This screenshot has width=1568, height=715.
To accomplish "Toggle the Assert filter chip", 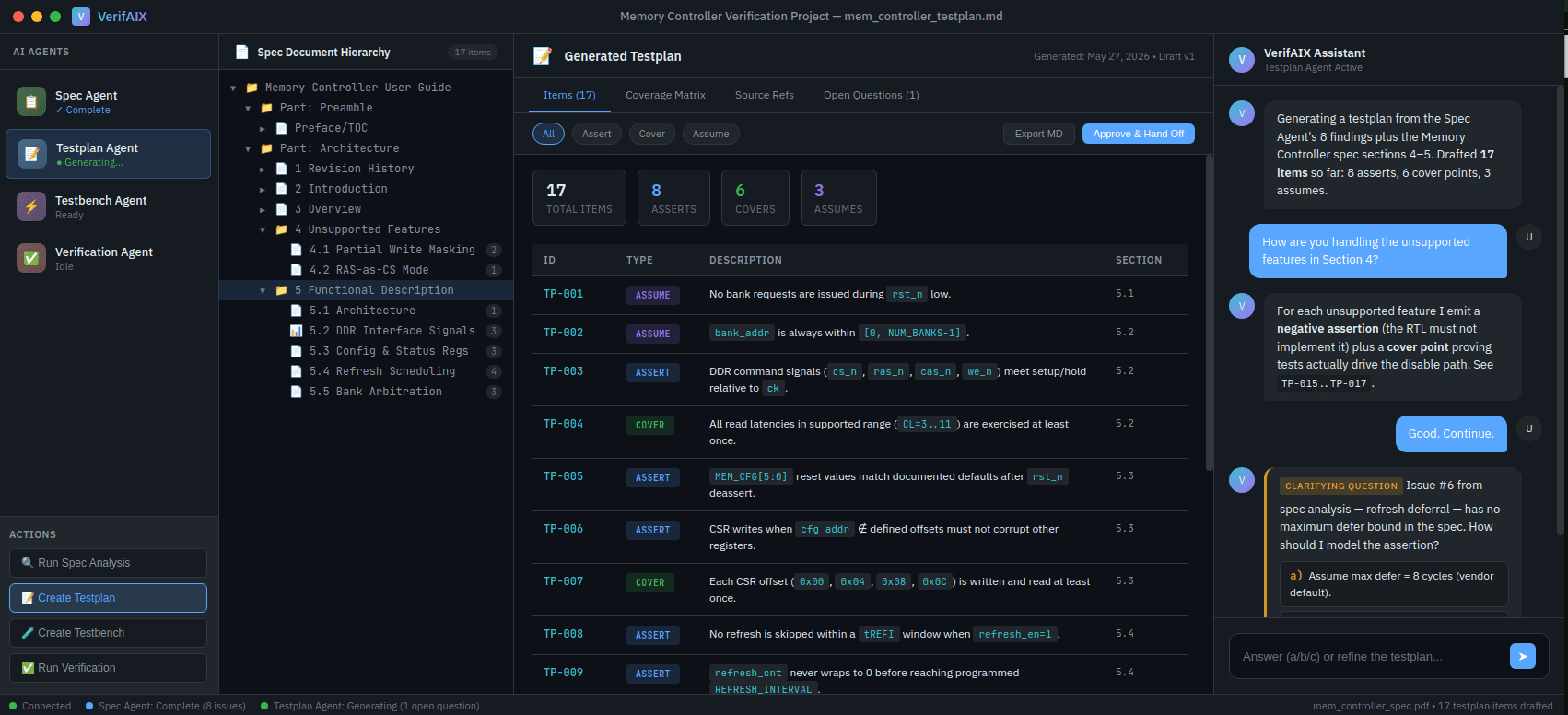I will click(597, 134).
